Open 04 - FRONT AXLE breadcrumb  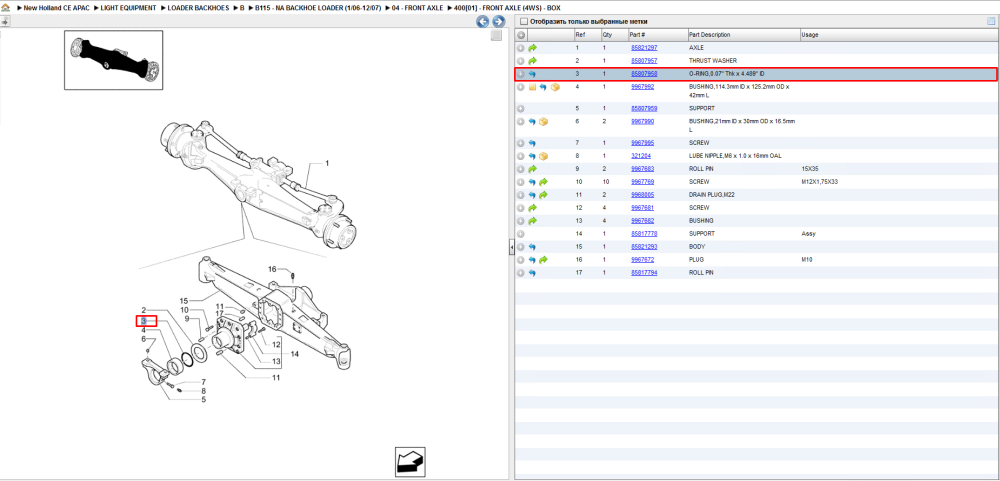tap(416, 7)
